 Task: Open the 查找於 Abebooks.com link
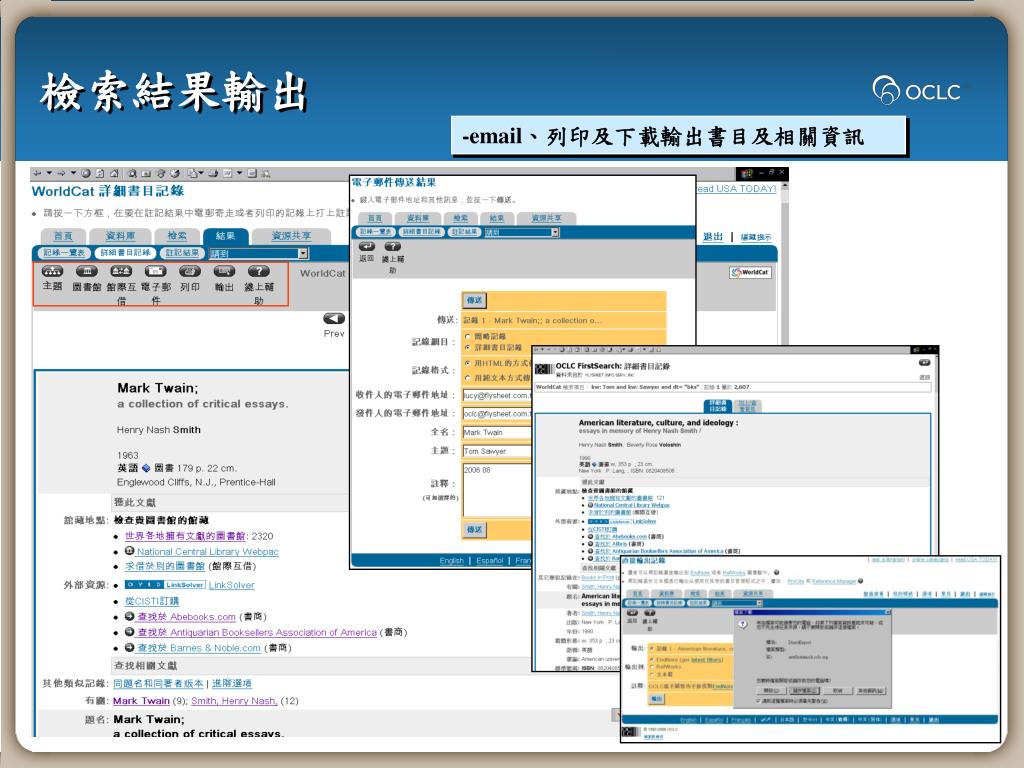coord(186,616)
